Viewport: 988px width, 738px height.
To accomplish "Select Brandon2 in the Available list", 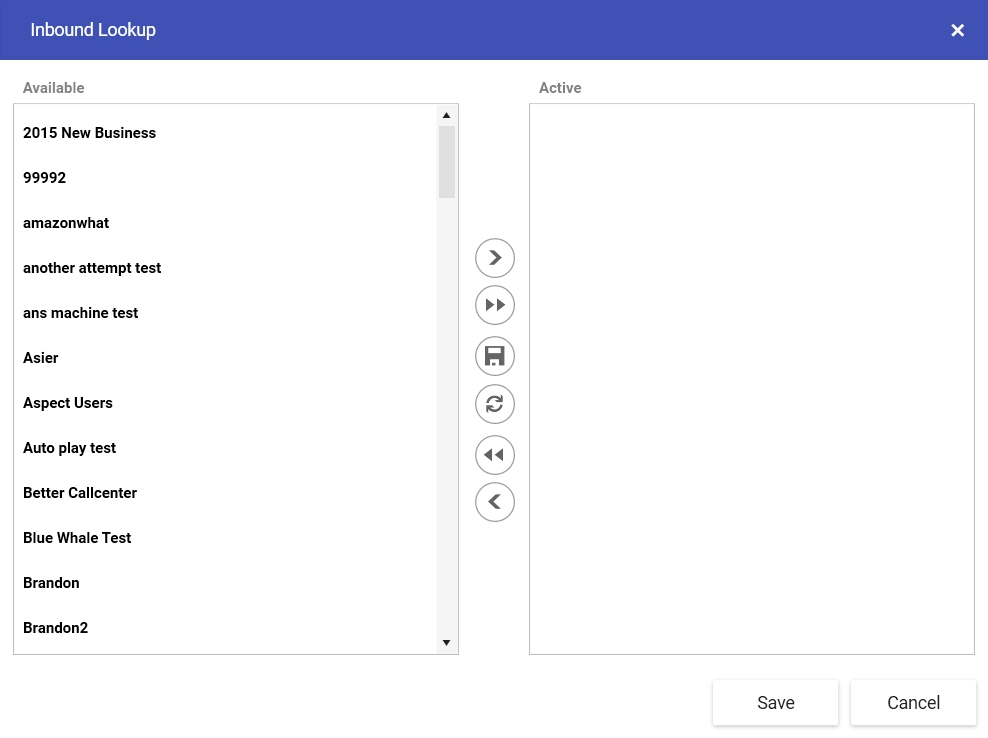I will pyautogui.click(x=225, y=628).
